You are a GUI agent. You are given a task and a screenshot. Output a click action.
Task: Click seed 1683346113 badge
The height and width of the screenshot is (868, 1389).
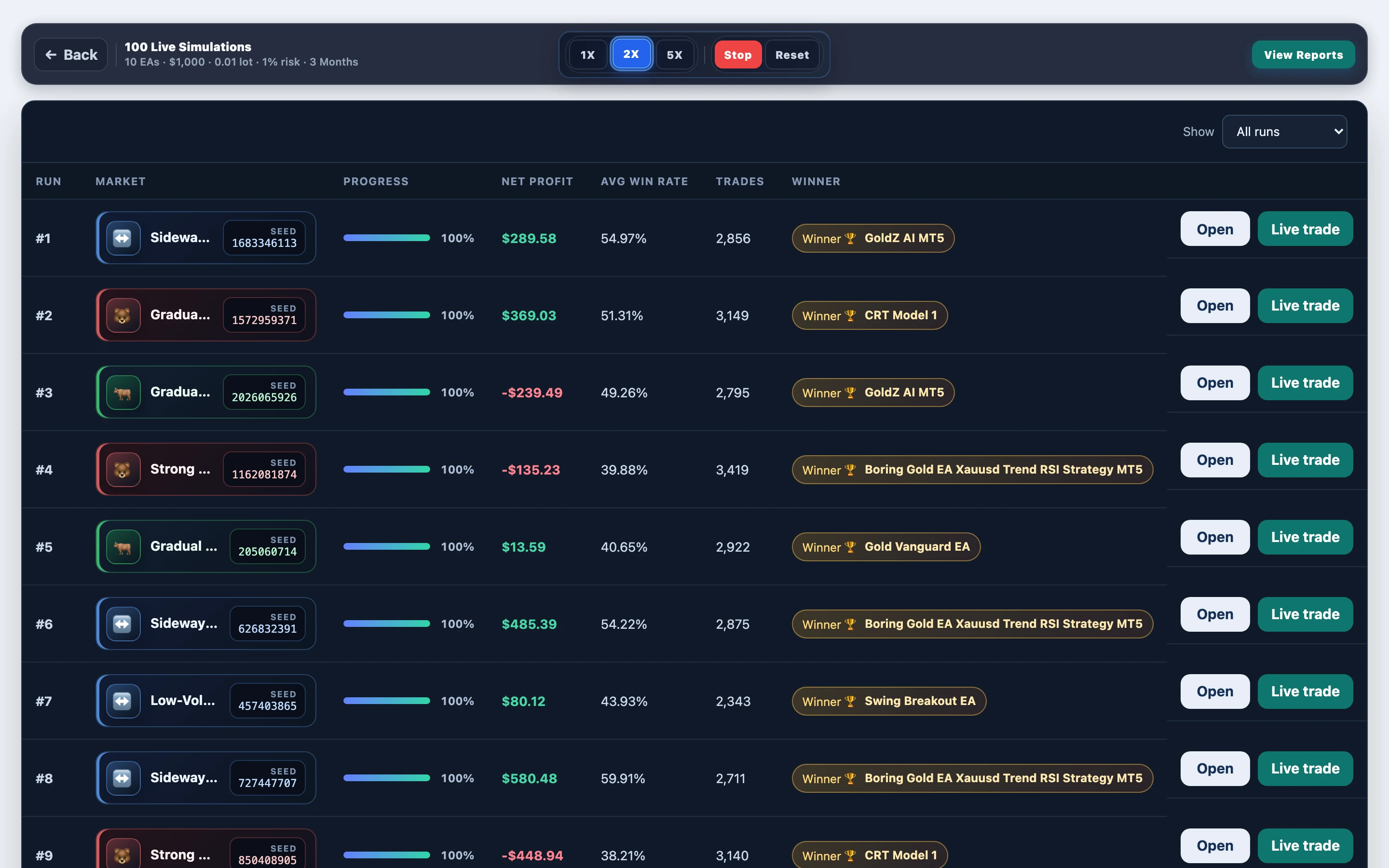[264, 238]
